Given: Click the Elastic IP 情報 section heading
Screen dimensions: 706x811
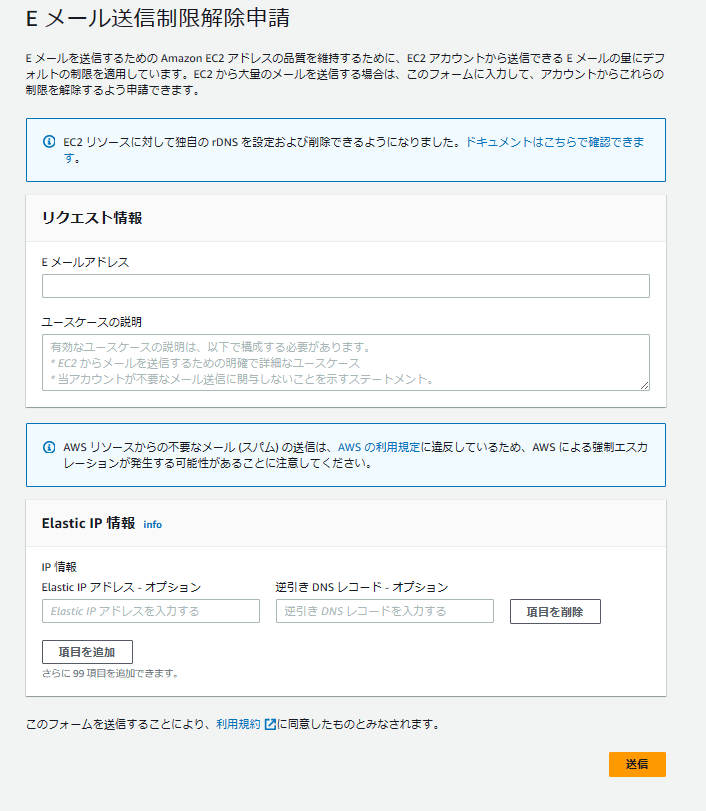Looking at the screenshot, I should click(88, 523).
